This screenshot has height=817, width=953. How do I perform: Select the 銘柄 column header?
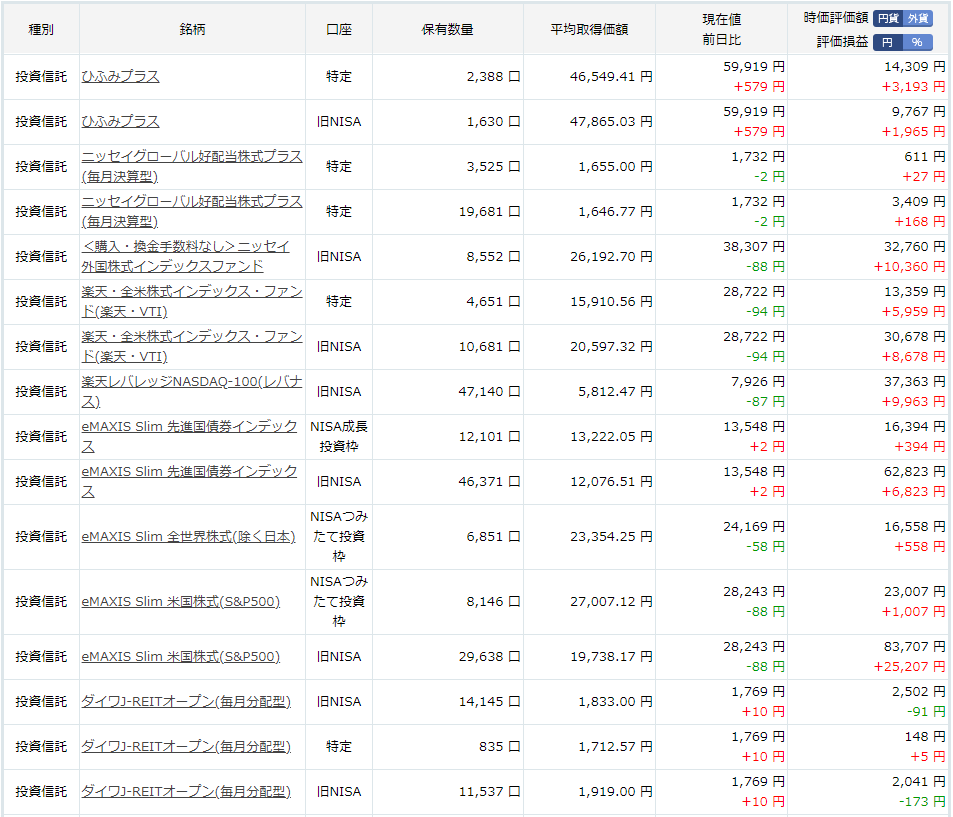(192, 29)
